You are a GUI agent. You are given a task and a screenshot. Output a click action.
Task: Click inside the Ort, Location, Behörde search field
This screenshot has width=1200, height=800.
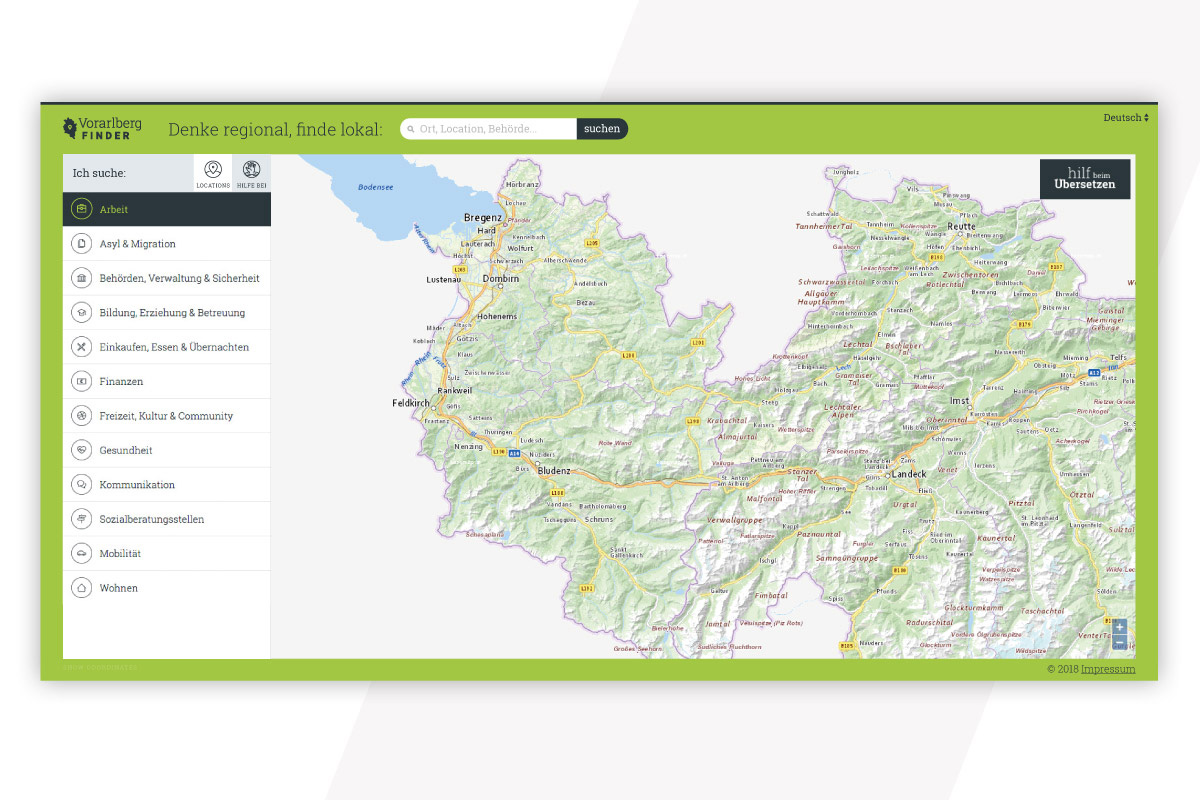(488, 128)
